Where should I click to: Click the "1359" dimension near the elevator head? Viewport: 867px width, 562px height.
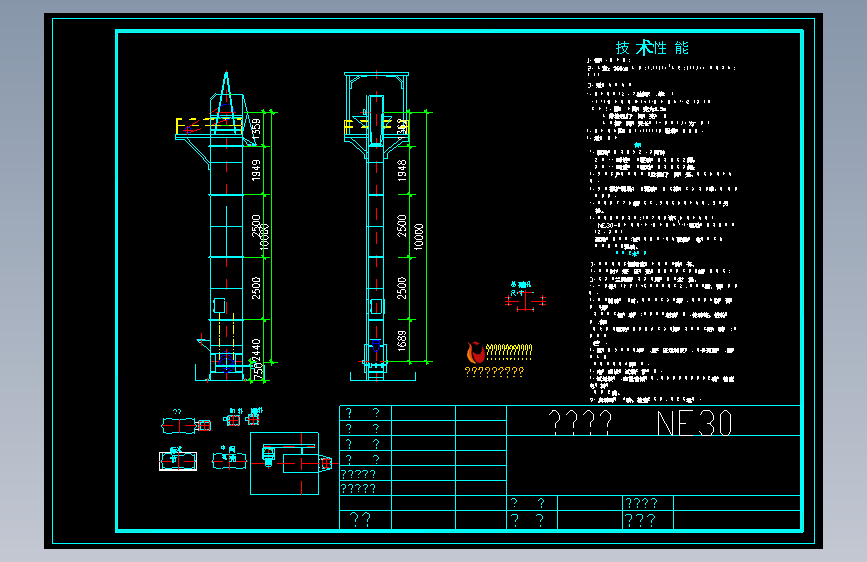coord(256,128)
